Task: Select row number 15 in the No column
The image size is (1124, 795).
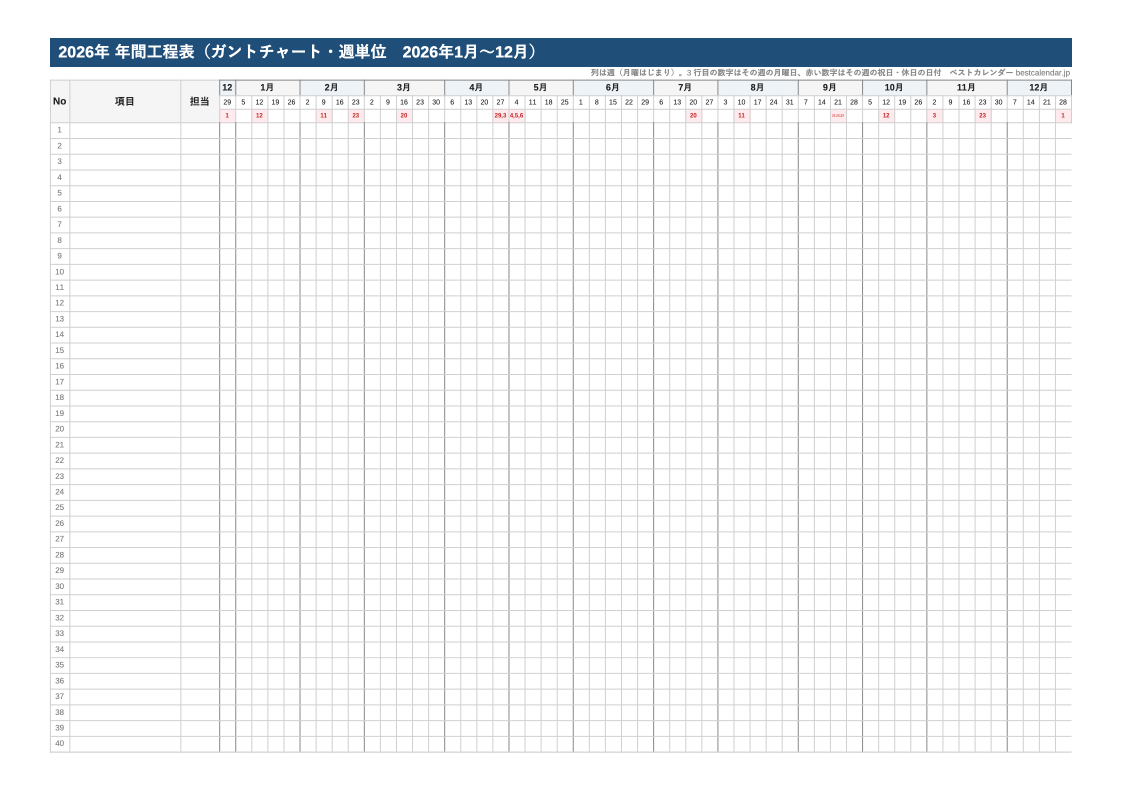Action: coord(59,351)
